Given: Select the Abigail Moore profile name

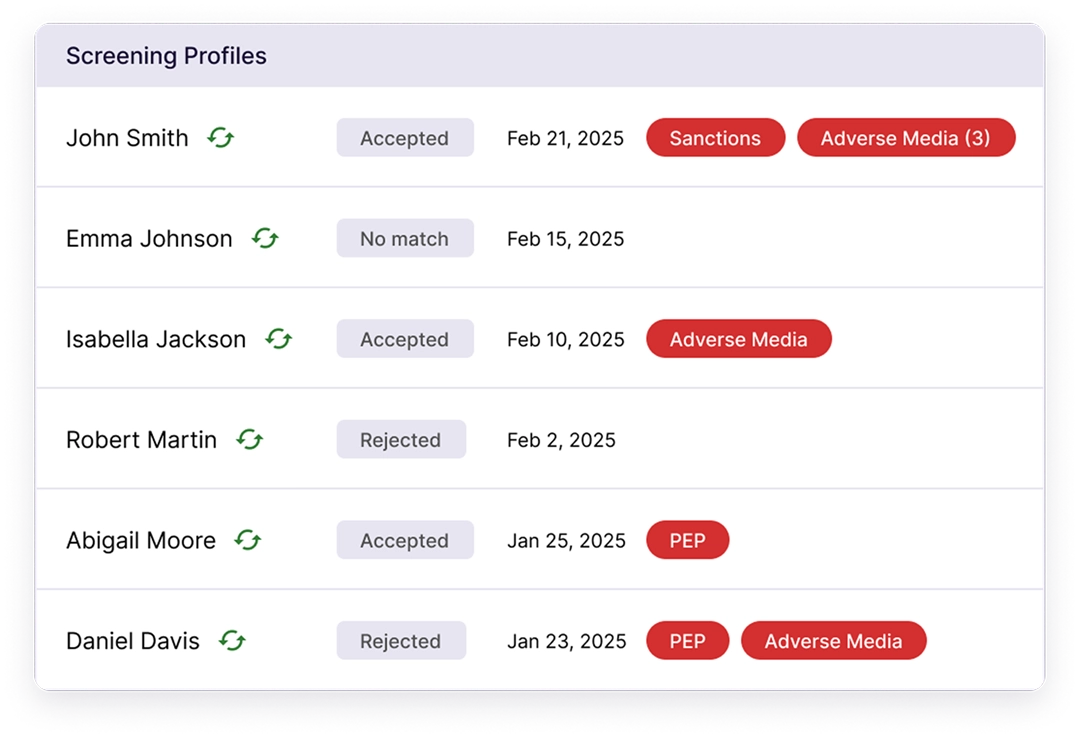Looking at the screenshot, I should click(141, 541).
